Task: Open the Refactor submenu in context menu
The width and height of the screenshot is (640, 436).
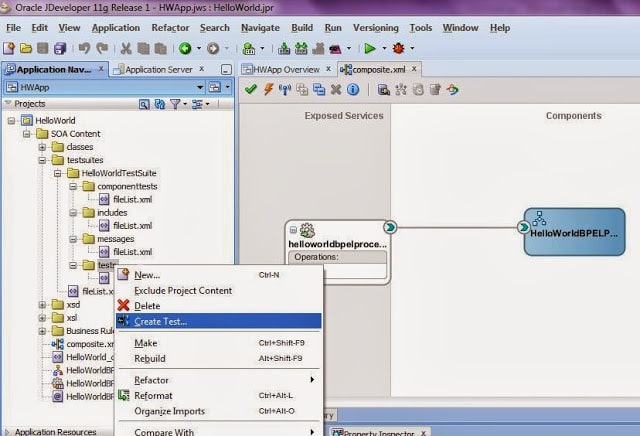Action: (x=219, y=380)
